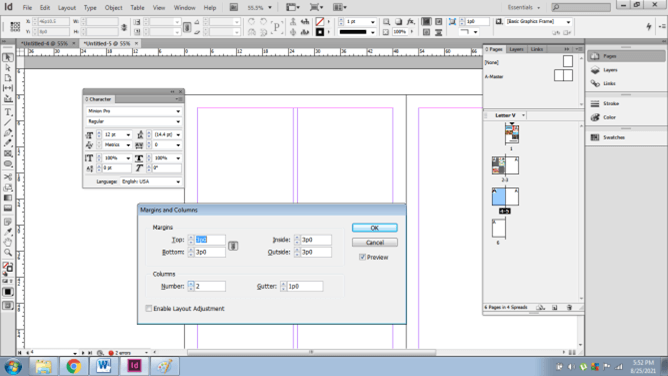Select the page 6 thumbnail in Pages panel
This screenshot has width=668, height=376.
point(498,228)
